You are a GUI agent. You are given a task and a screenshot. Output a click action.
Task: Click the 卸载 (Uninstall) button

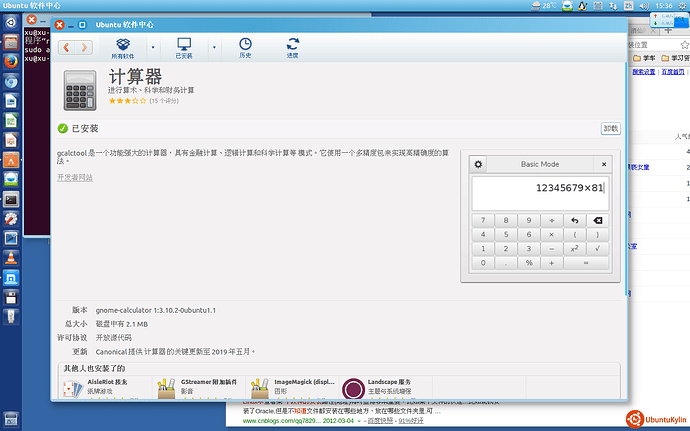(x=611, y=129)
